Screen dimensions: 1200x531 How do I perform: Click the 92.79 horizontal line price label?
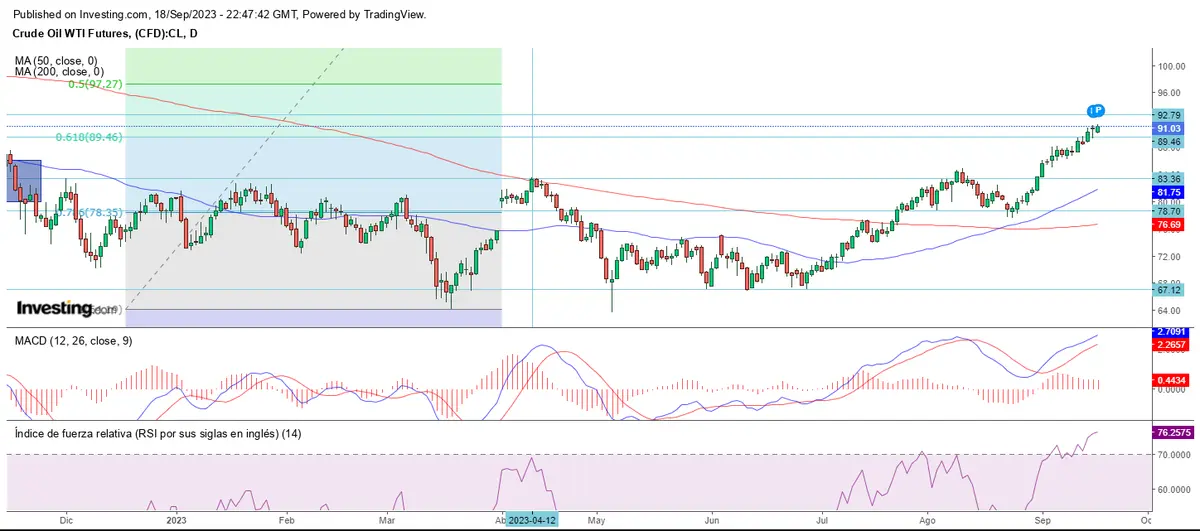click(x=1169, y=116)
